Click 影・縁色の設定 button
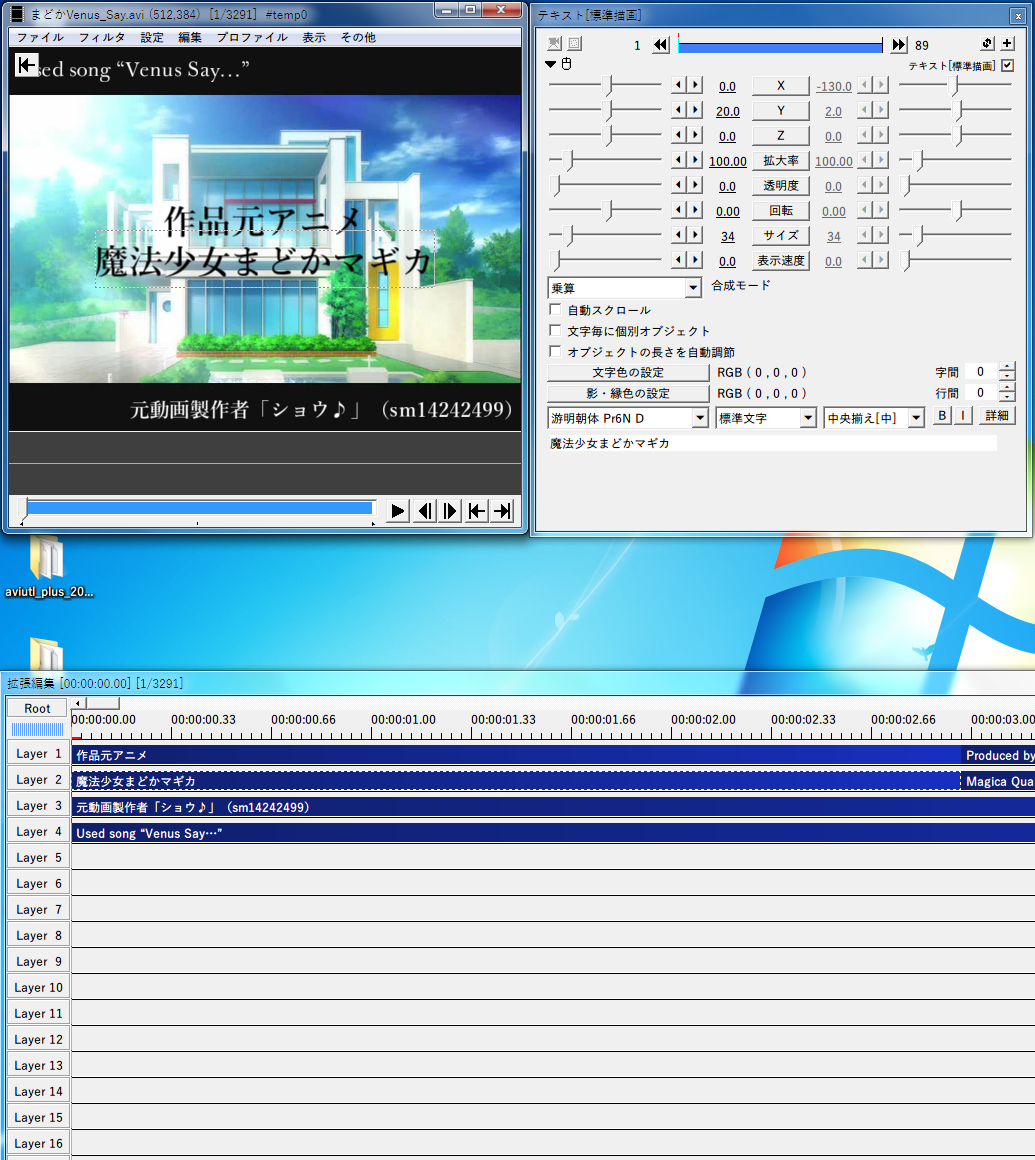The width and height of the screenshot is (1035, 1160). 628,393
